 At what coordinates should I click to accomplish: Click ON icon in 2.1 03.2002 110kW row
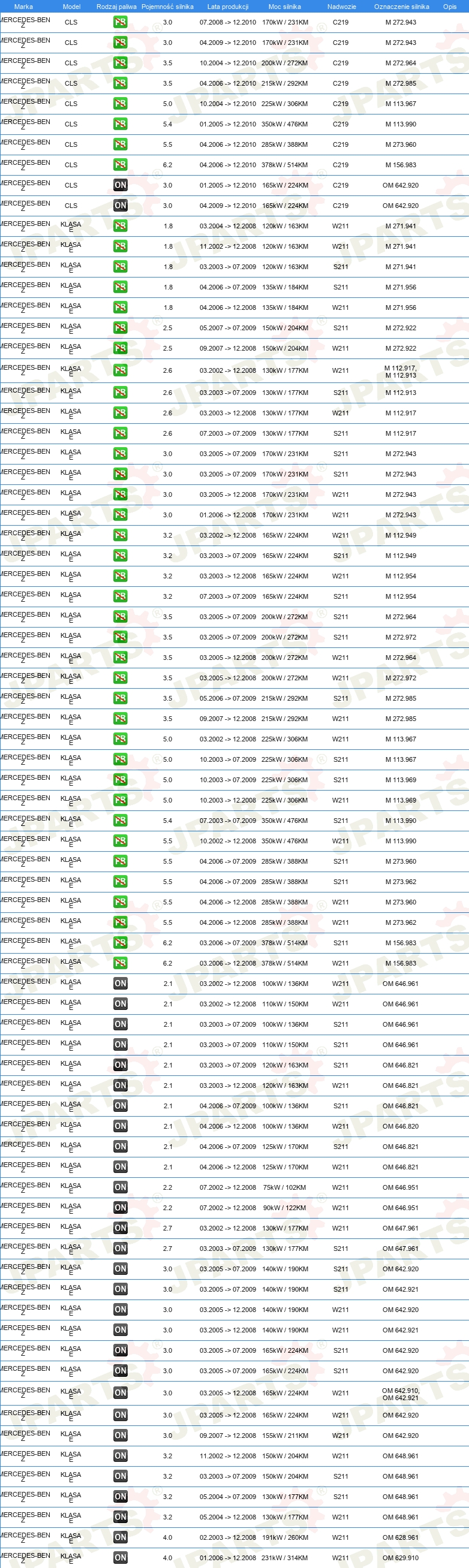coord(121,1005)
